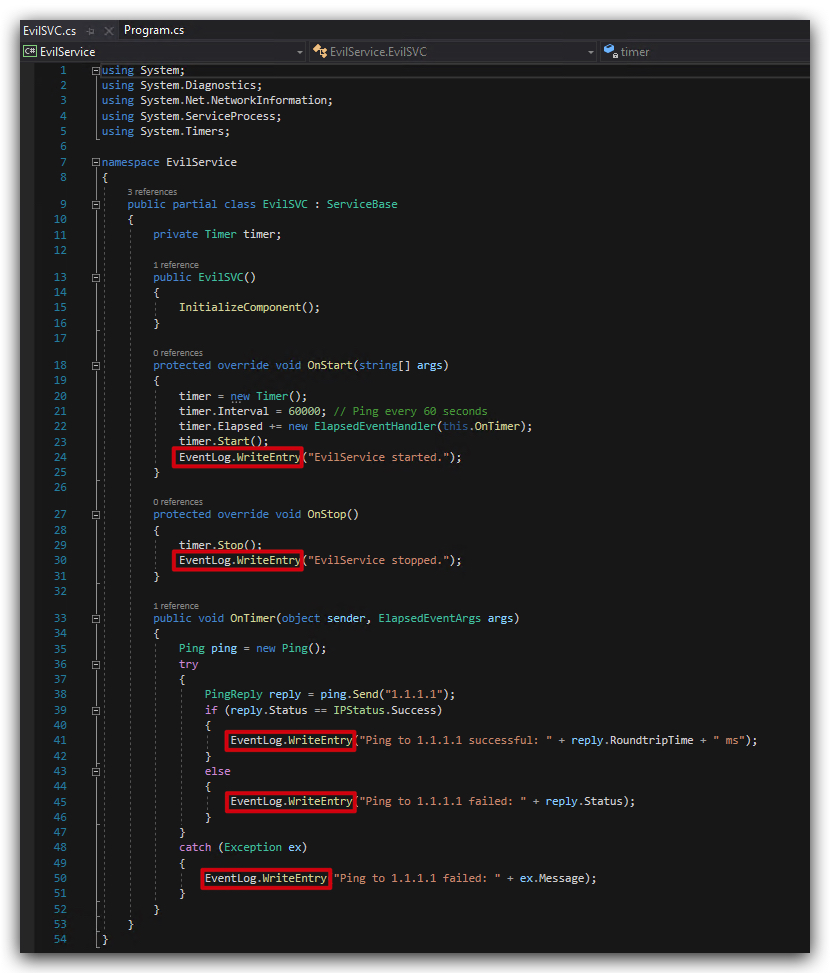This screenshot has width=830, height=973.
Task: Click the field icon beside timer
Action: pyautogui.click(x=610, y=52)
